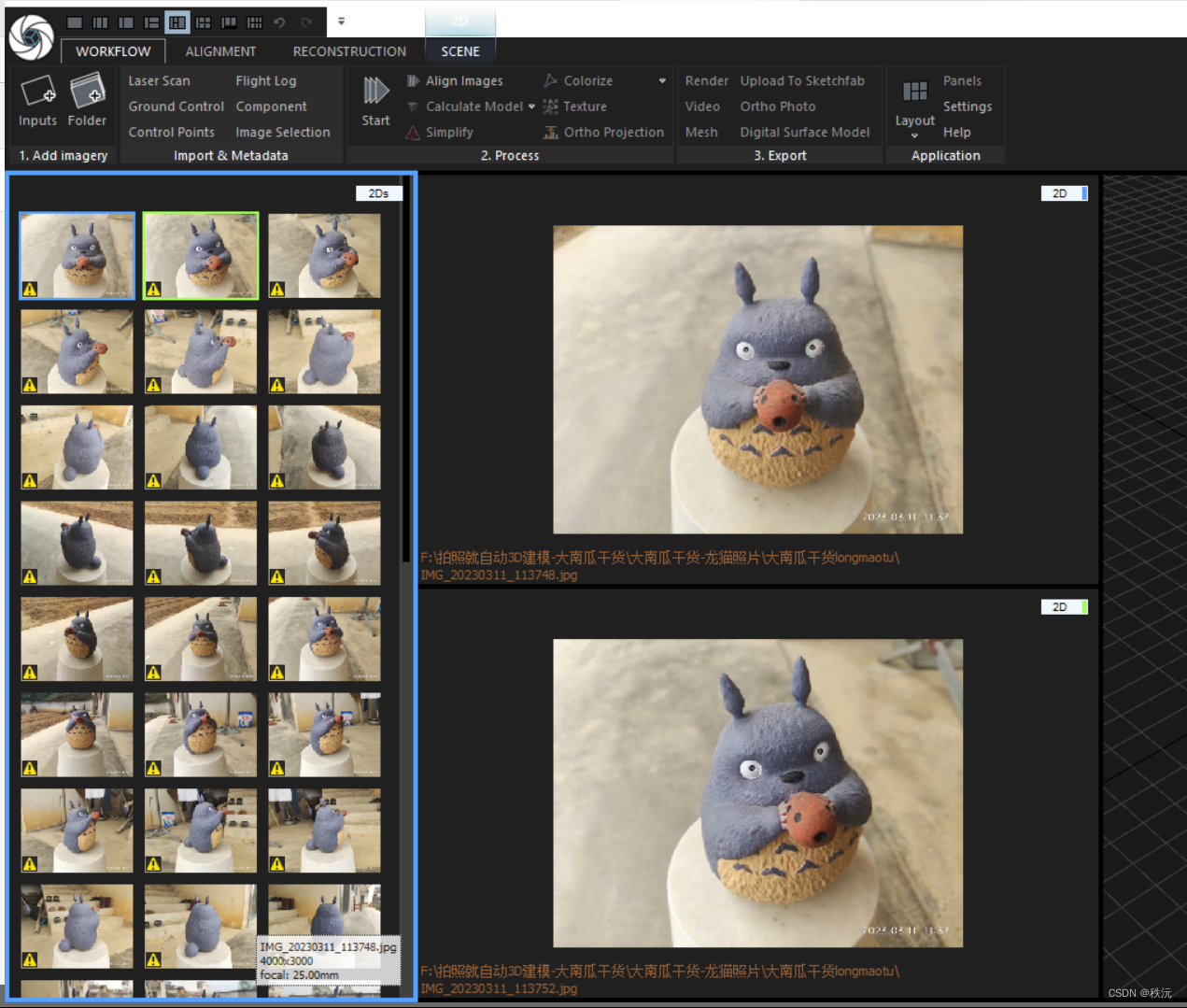Click the Ortho Projection icon
This screenshot has height=1008, width=1187.
[x=551, y=133]
